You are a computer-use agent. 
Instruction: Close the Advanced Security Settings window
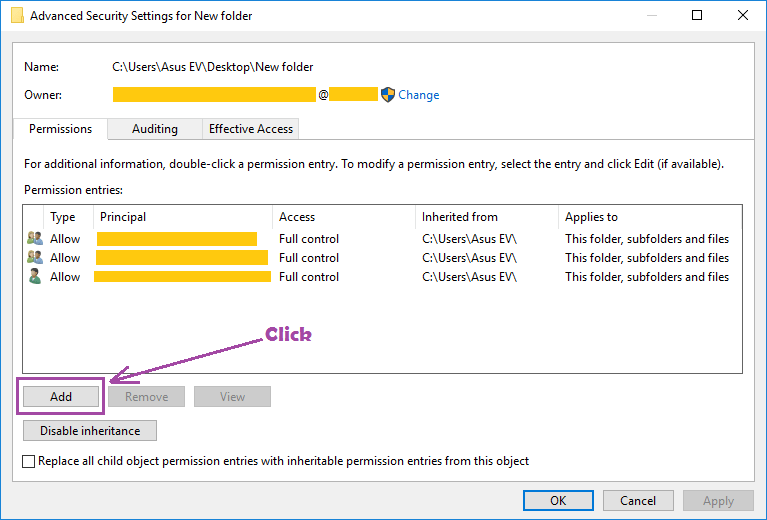click(741, 15)
